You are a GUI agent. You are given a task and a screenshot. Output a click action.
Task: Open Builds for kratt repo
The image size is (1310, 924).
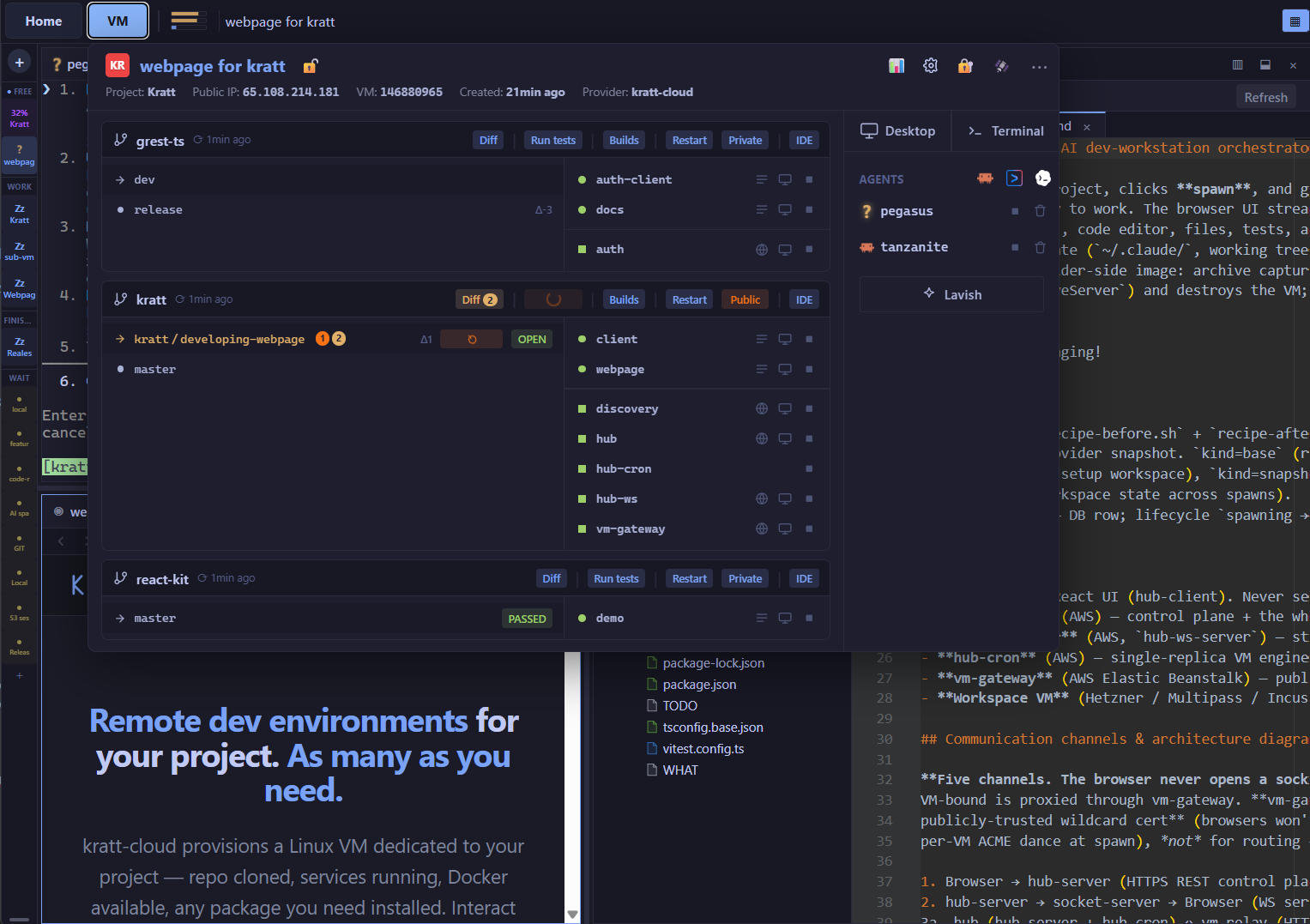[624, 299]
